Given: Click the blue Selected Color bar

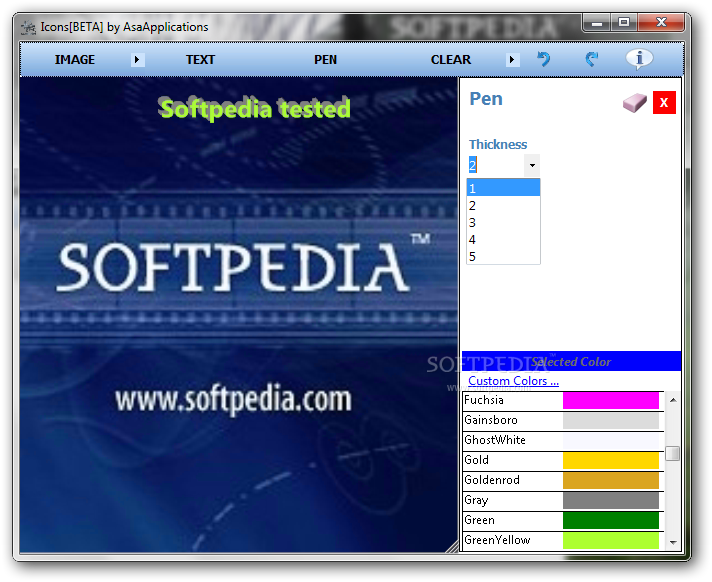Looking at the screenshot, I should tap(571, 361).
